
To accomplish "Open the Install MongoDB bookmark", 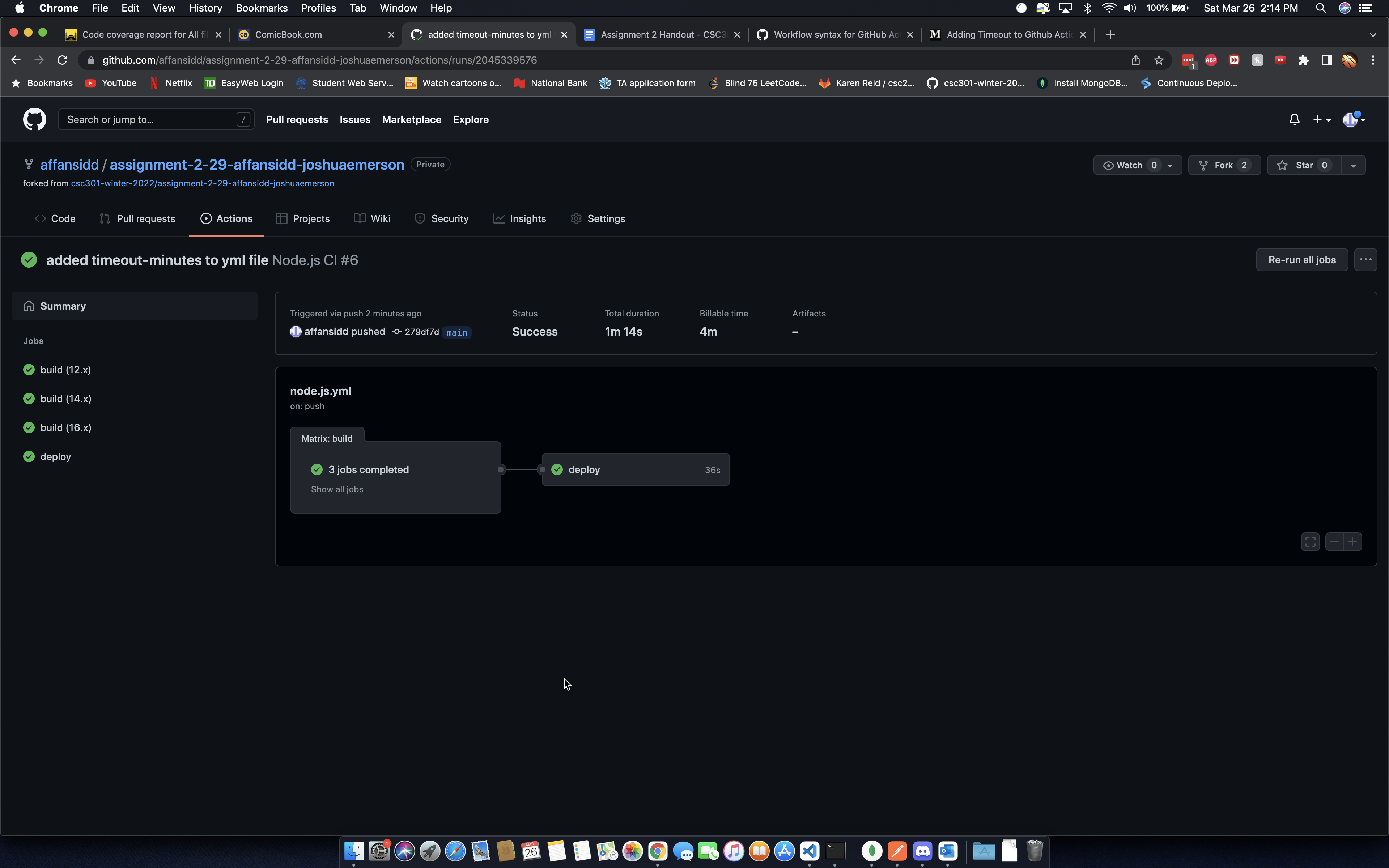I will [x=1083, y=83].
